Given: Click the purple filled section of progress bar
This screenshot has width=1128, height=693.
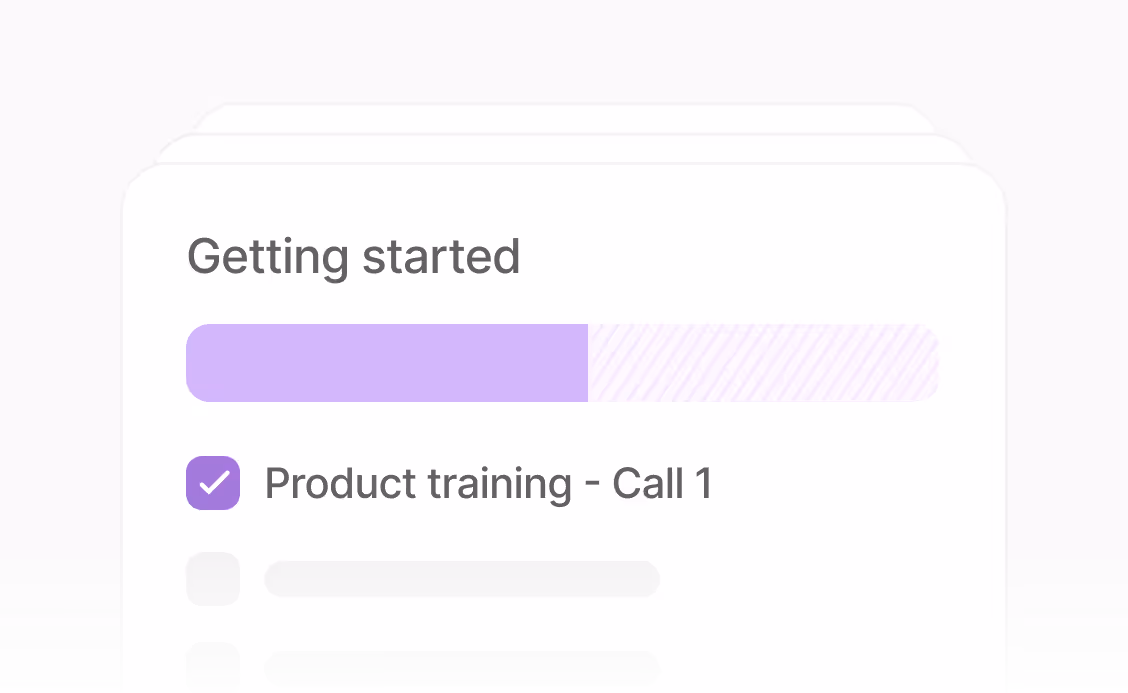Looking at the screenshot, I should [x=387, y=363].
